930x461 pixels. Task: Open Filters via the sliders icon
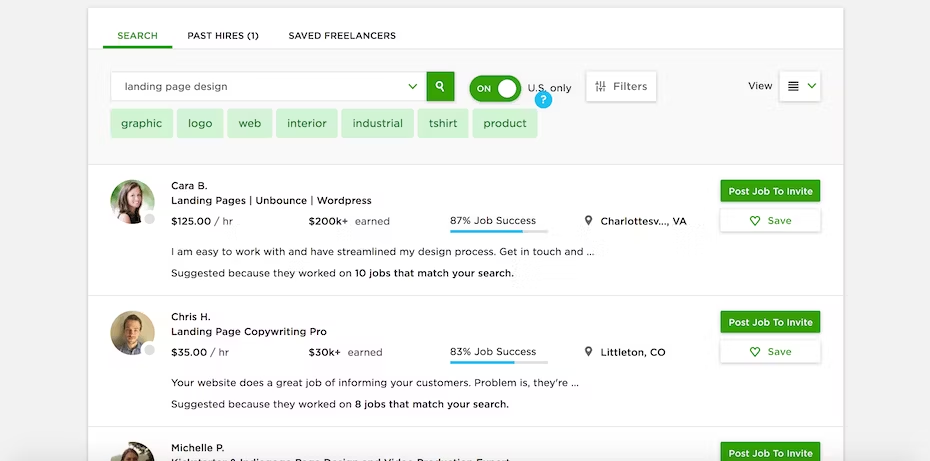pyautogui.click(x=600, y=87)
